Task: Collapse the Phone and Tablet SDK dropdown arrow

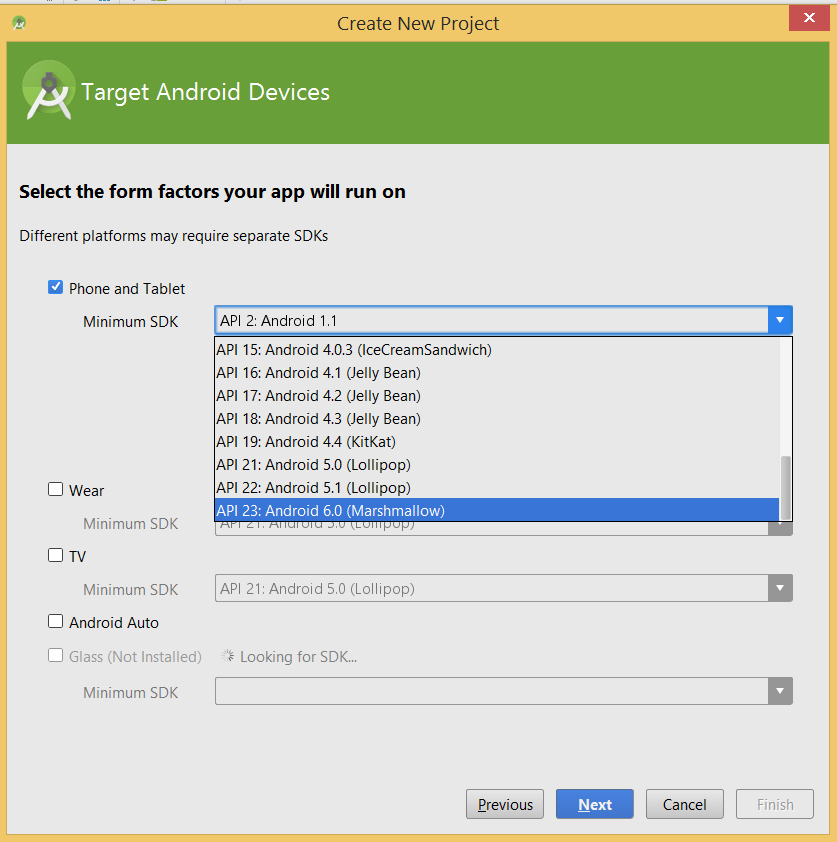Action: (780, 320)
